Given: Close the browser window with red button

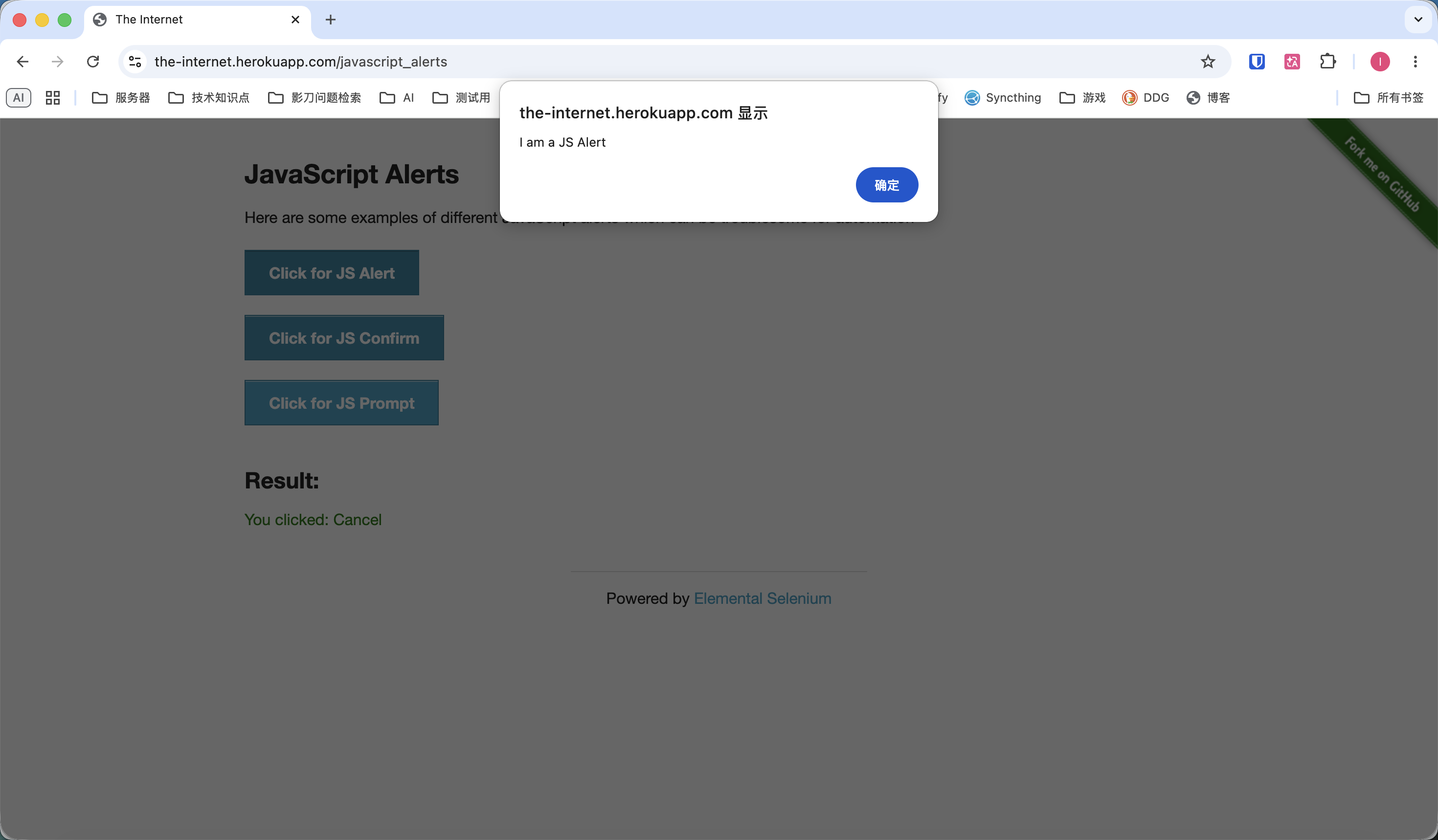Looking at the screenshot, I should point(20,20).
